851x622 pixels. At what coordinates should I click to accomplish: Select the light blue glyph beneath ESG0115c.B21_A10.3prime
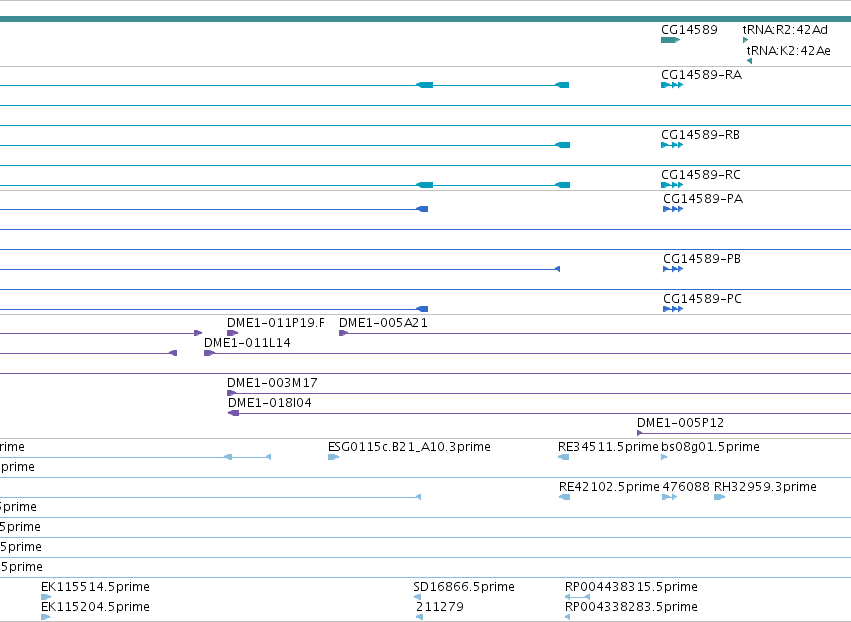click(x=333, y=457)
